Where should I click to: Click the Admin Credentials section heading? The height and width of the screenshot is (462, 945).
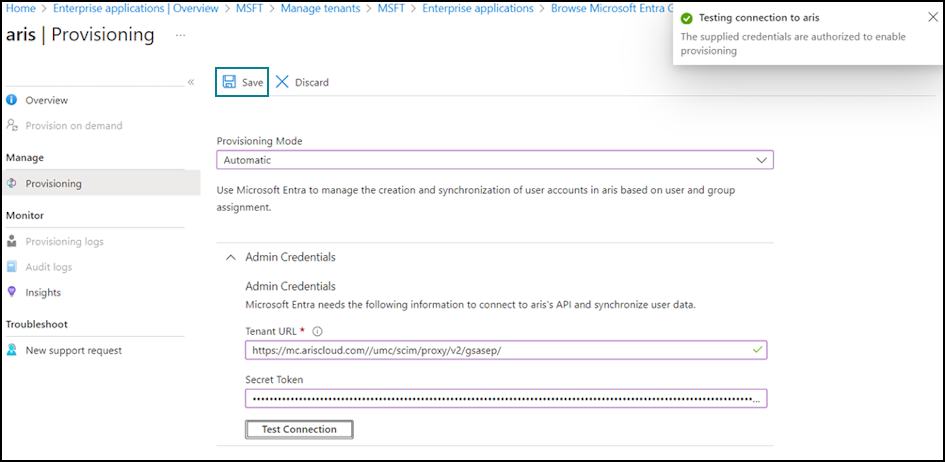[290, 257]
